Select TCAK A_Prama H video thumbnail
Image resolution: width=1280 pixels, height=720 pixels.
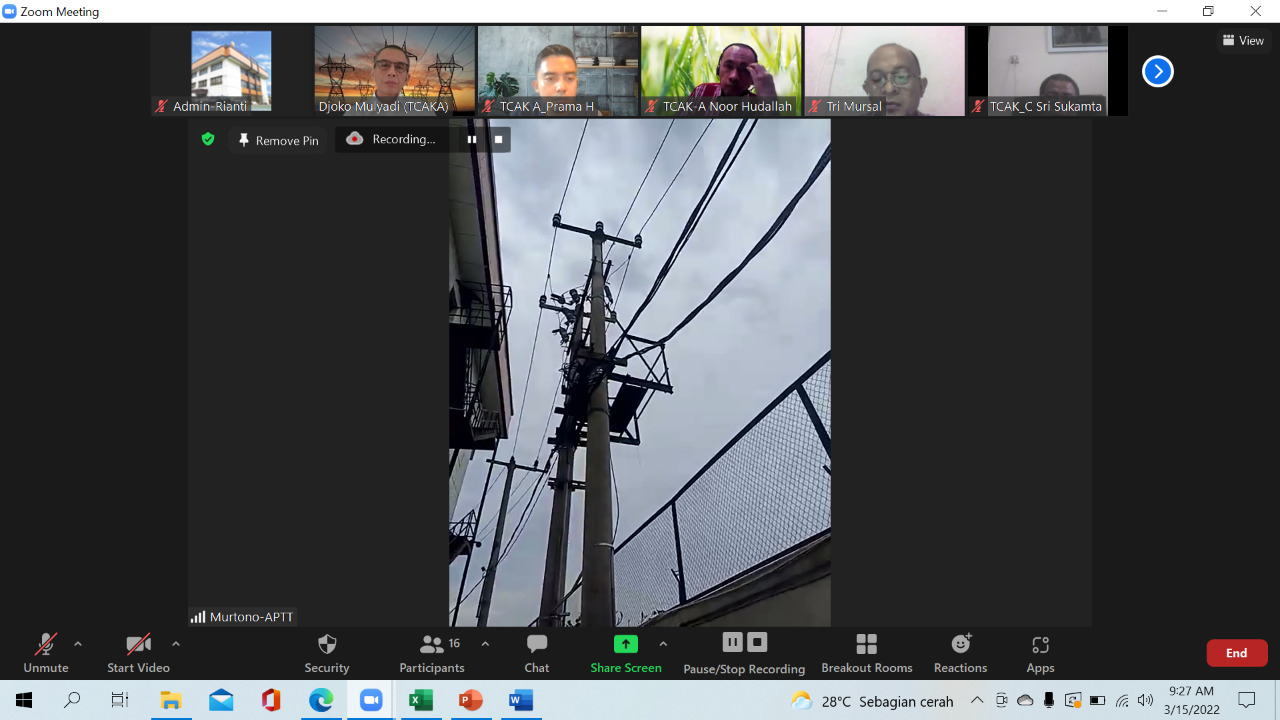[x=558, y=71]
